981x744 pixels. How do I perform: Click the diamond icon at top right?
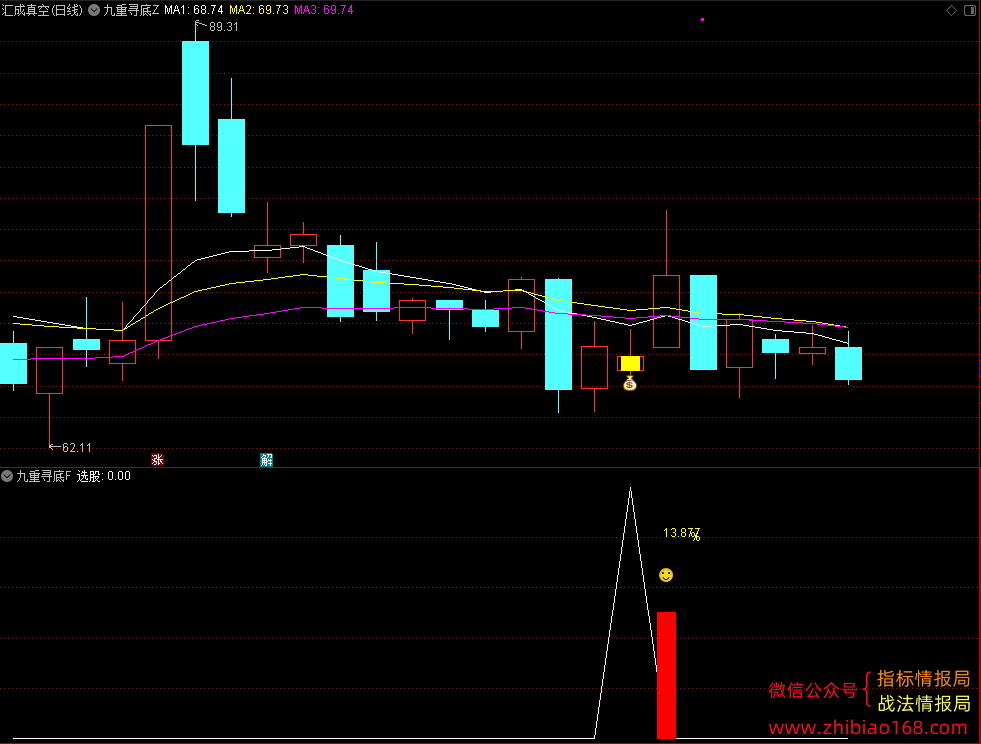coord(951,10)
